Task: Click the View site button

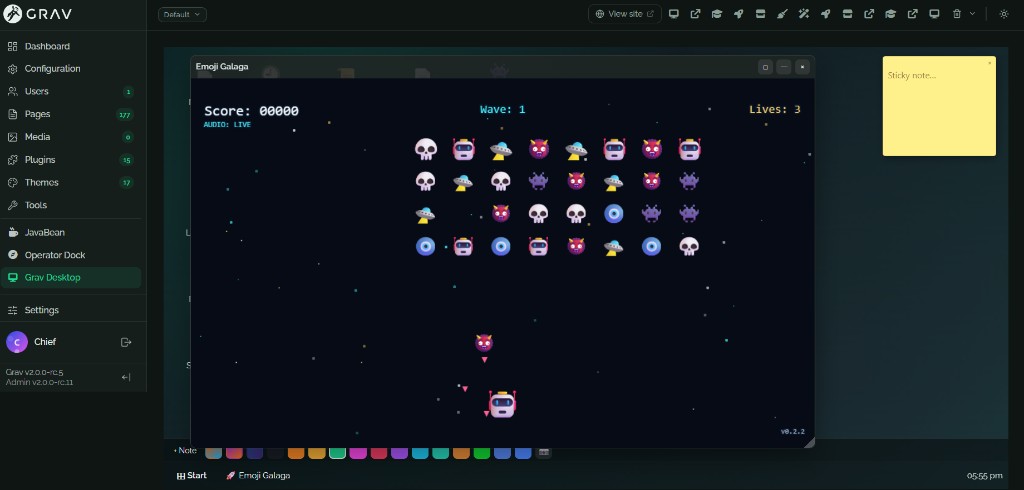Action: tap(624, 14)
